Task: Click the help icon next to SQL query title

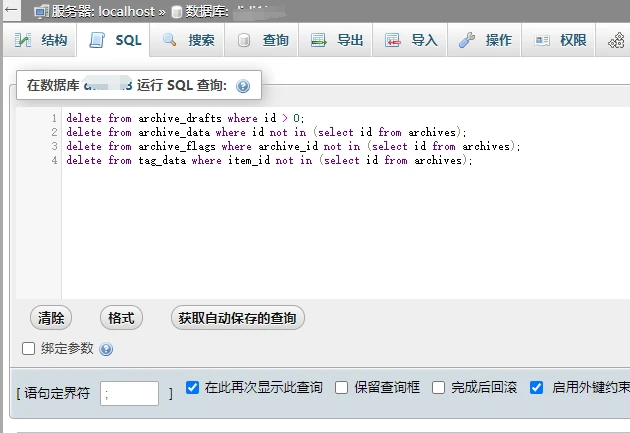Action: click(242, 86)
